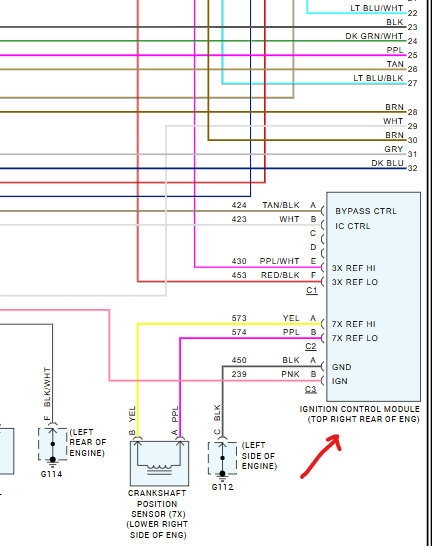Click the BRN label at pin 28
This screenshot has height=546, width=433.
[394, 107]
